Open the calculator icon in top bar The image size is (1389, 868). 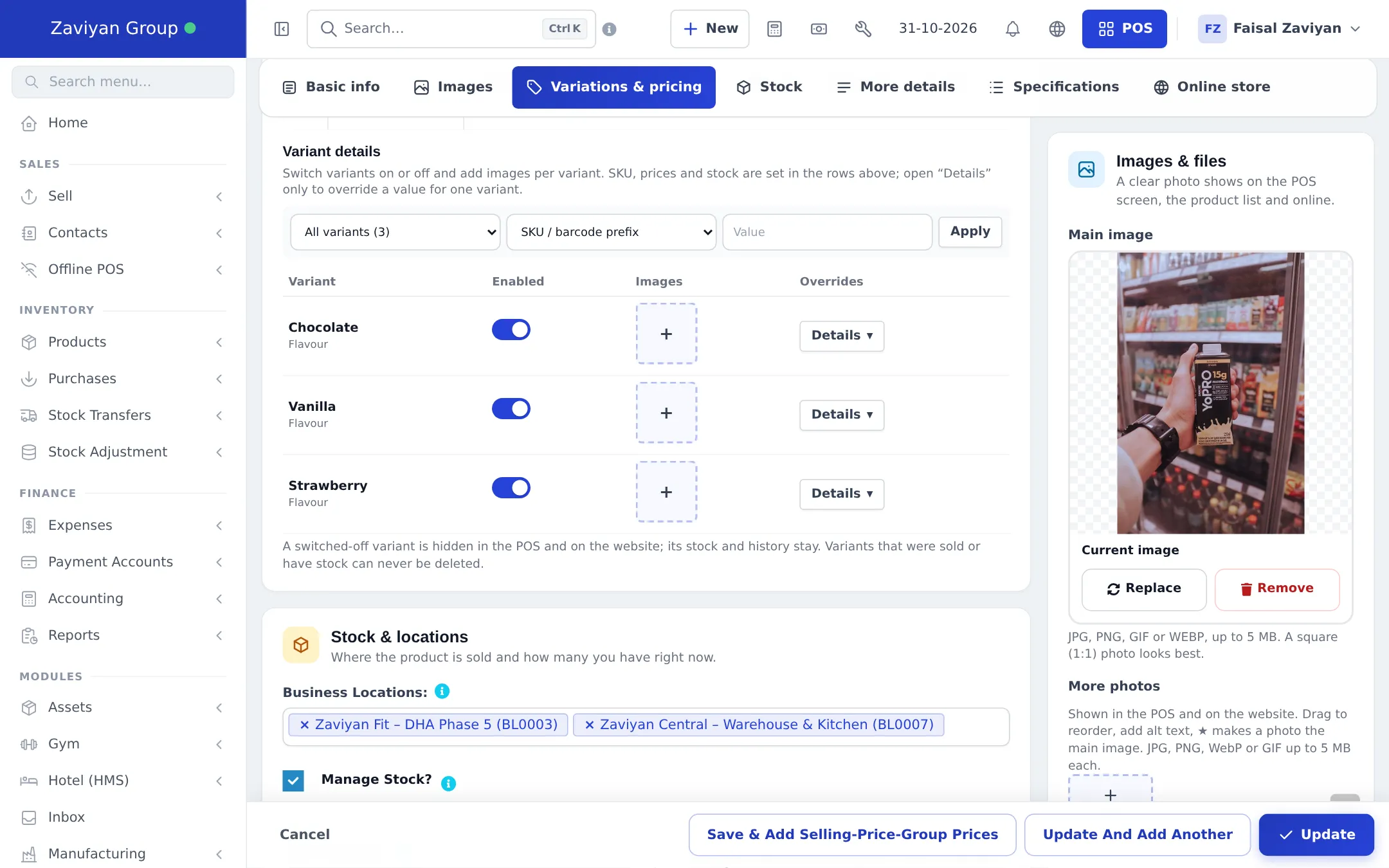coord(775,29)
